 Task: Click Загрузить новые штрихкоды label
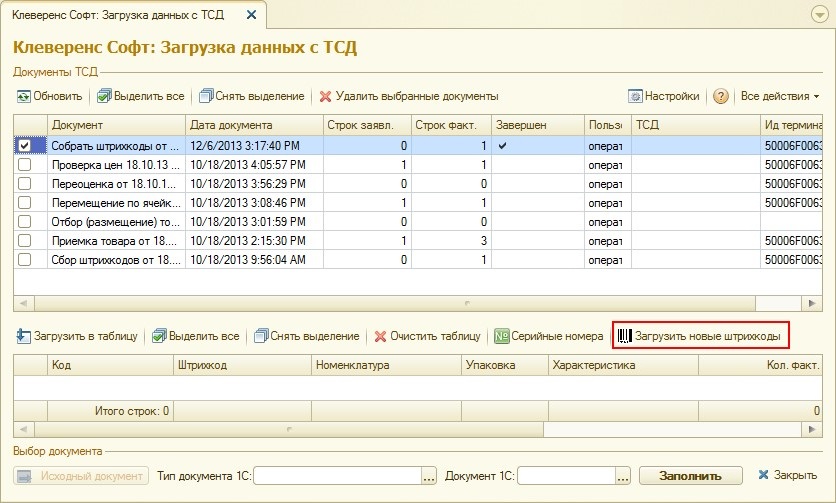tap(708, 337)
